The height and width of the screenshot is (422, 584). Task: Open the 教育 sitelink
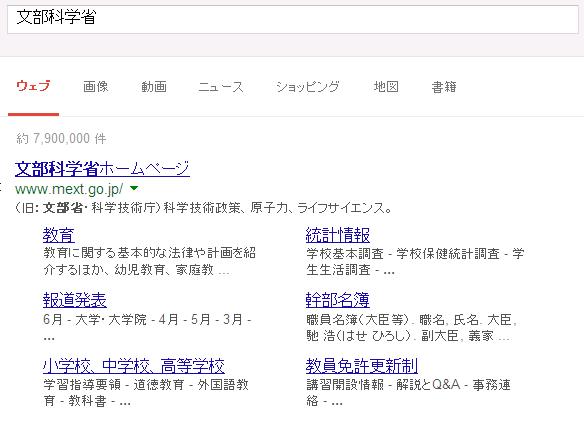58,235
